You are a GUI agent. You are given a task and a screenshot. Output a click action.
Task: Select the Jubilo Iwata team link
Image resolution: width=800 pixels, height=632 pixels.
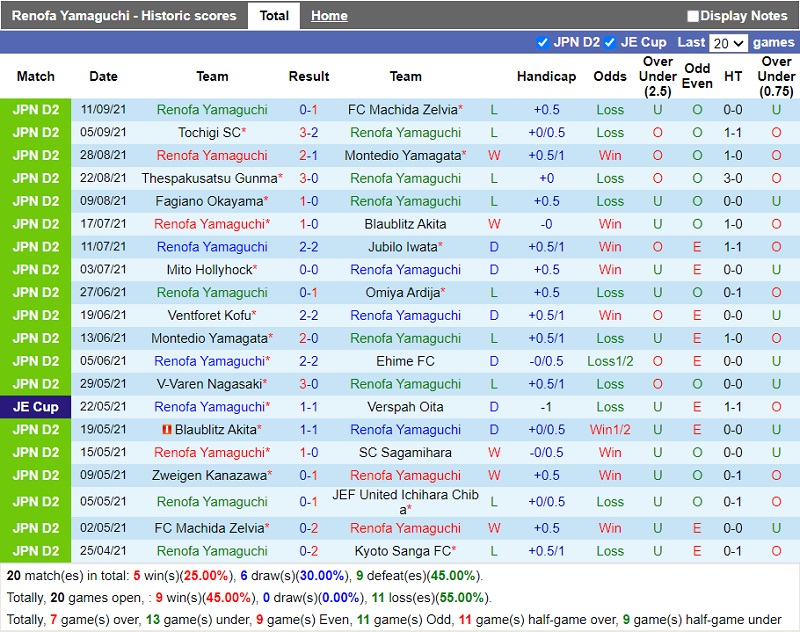click(x=403, y=247)
